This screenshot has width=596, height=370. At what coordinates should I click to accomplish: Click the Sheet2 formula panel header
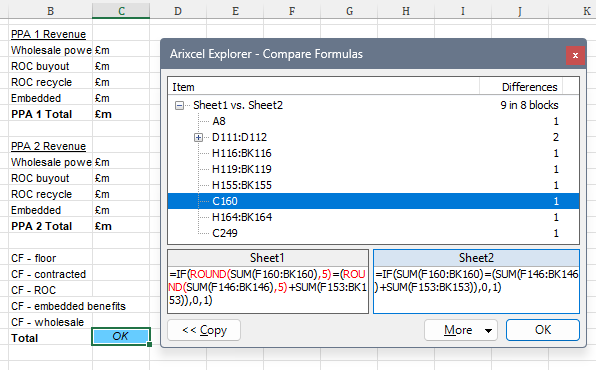(476, 258)
